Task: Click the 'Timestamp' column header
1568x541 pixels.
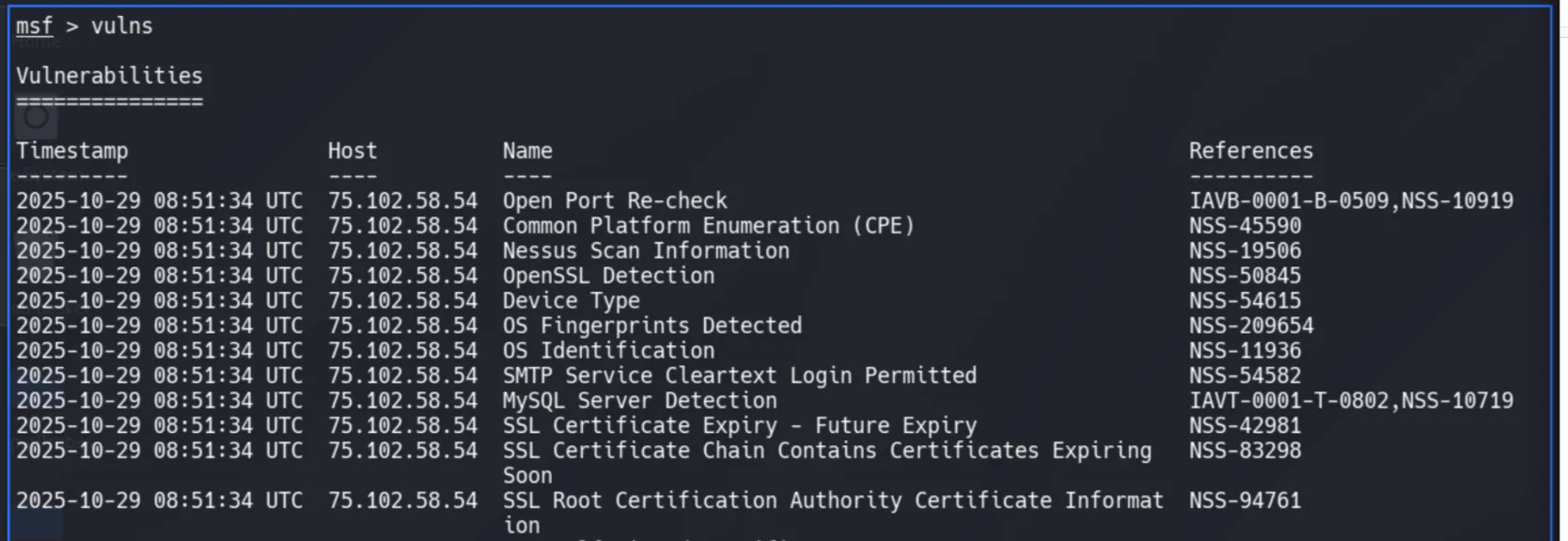Action: (71, 151)
